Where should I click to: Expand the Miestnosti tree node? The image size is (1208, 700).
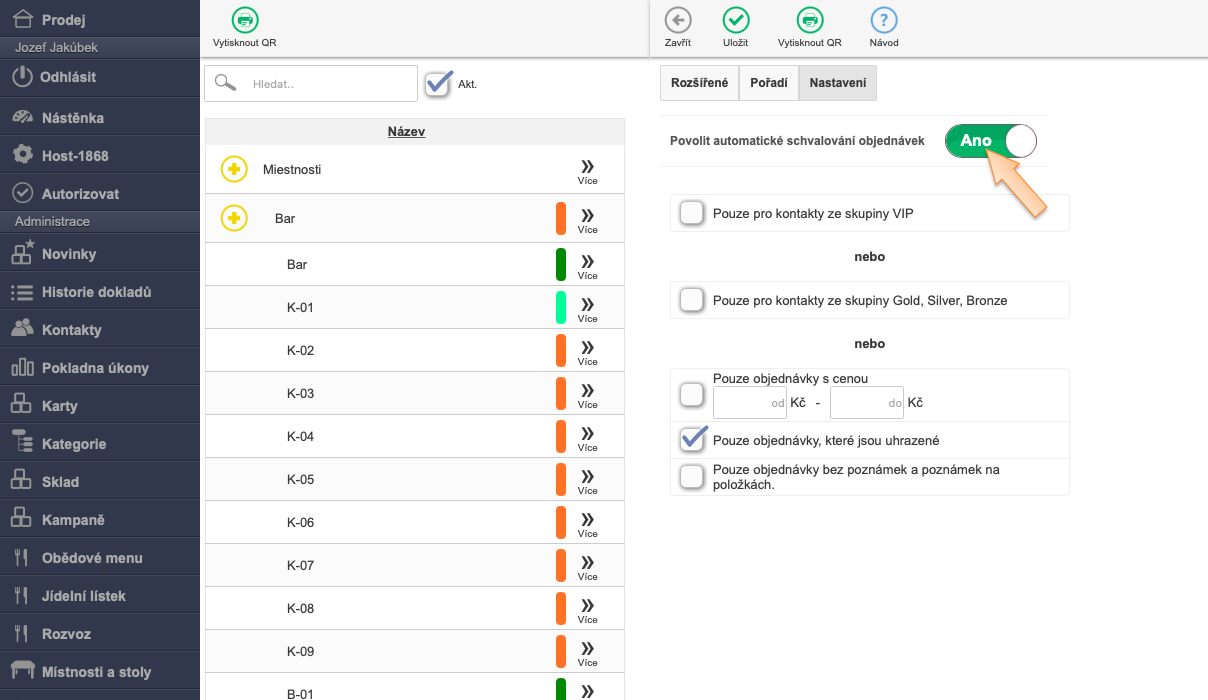coord(234,170)
